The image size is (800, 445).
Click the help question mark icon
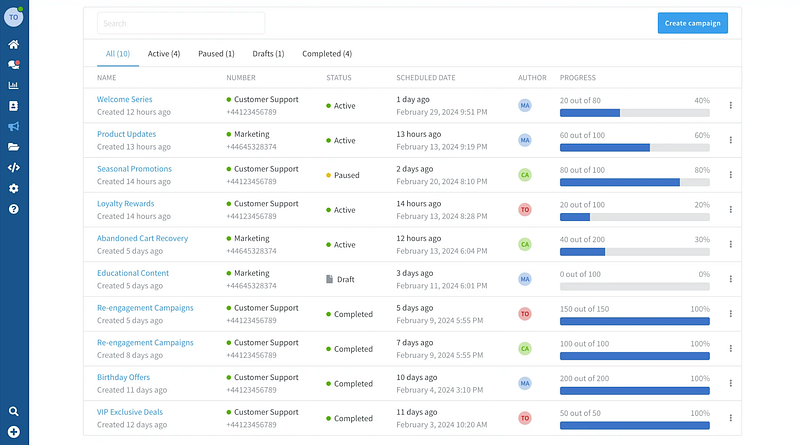point(14,209)
